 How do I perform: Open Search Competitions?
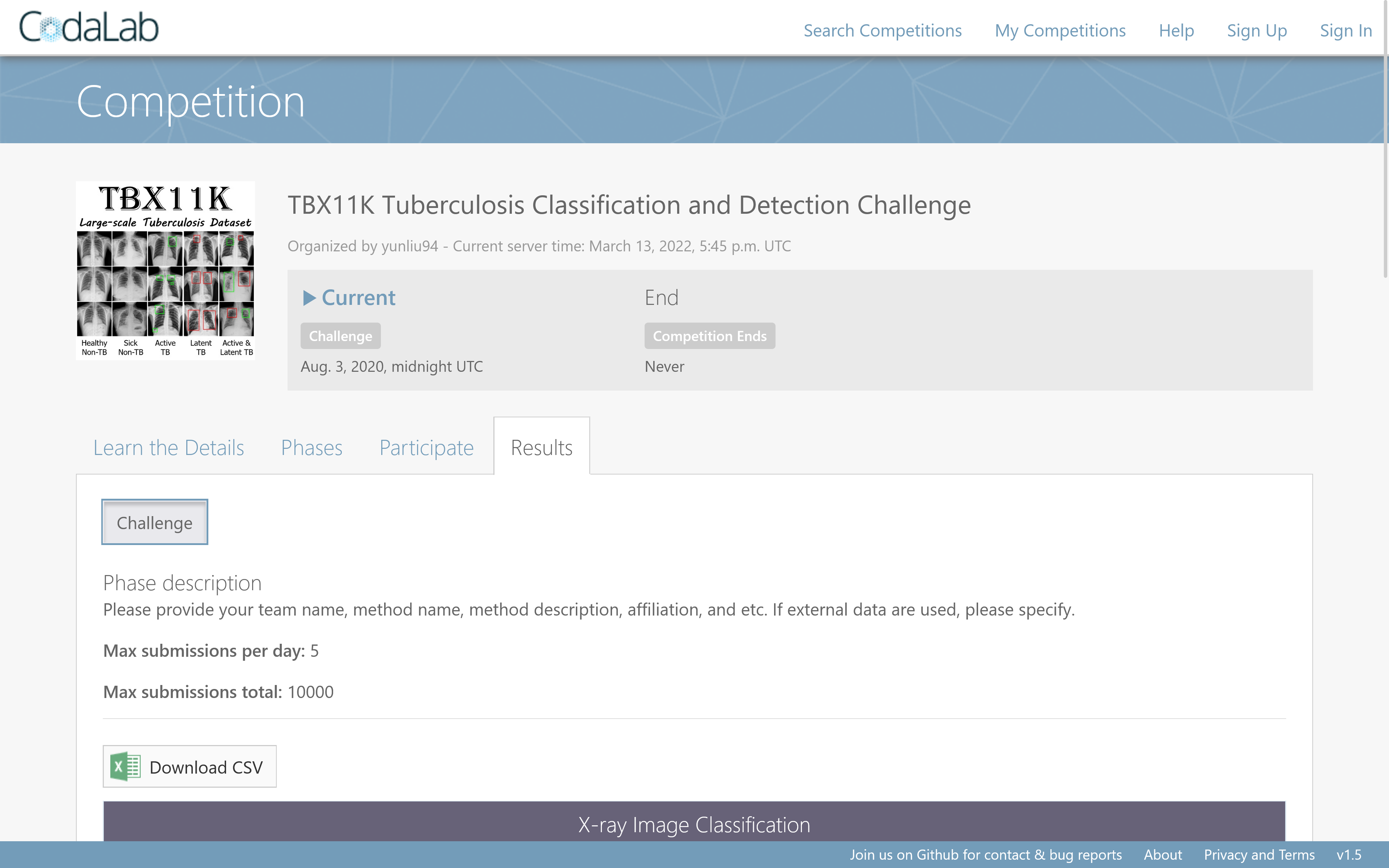tap(883, 30)
